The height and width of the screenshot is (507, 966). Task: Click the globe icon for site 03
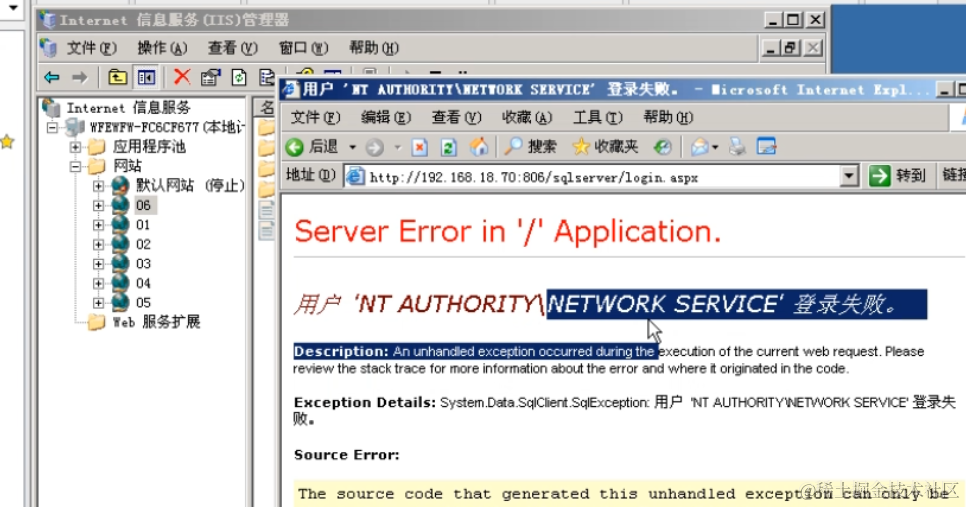(x=121, y=264)
